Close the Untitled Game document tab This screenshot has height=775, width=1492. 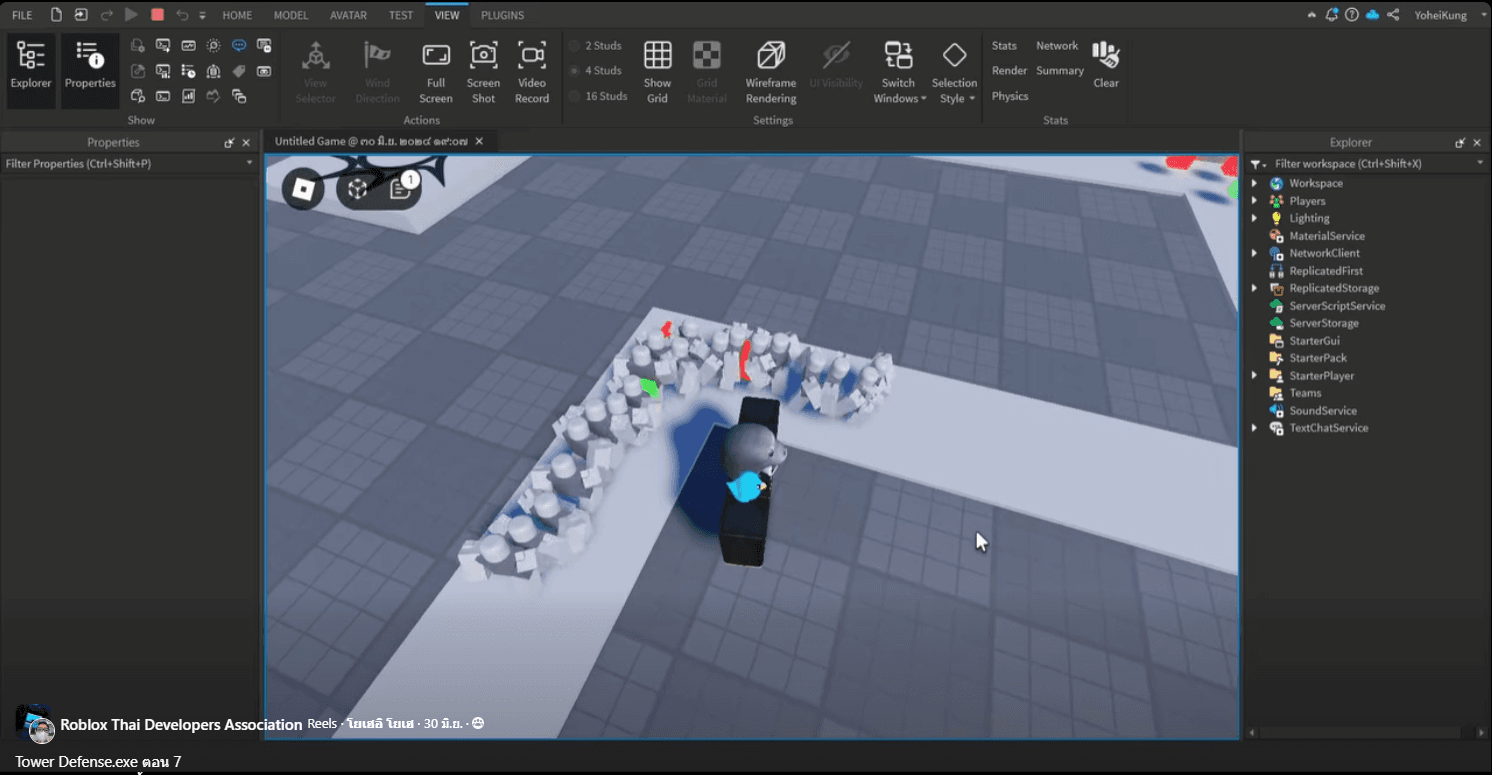tap(479, 142)
